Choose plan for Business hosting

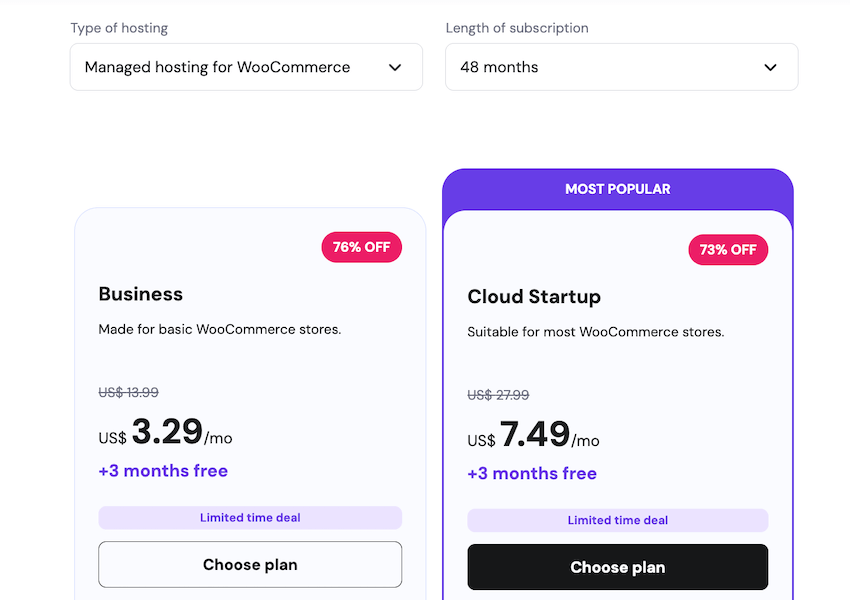coord(250,565)
